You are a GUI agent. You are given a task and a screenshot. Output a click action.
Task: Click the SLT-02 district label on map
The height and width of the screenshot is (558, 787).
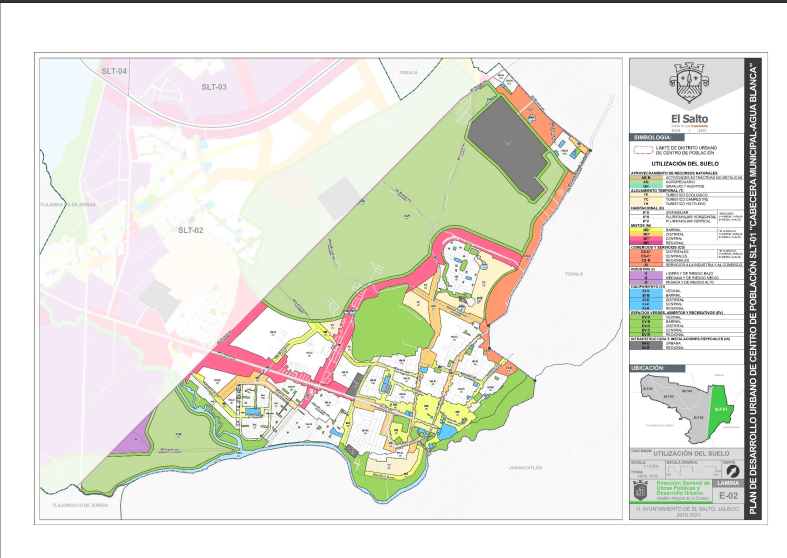[190, 230]
